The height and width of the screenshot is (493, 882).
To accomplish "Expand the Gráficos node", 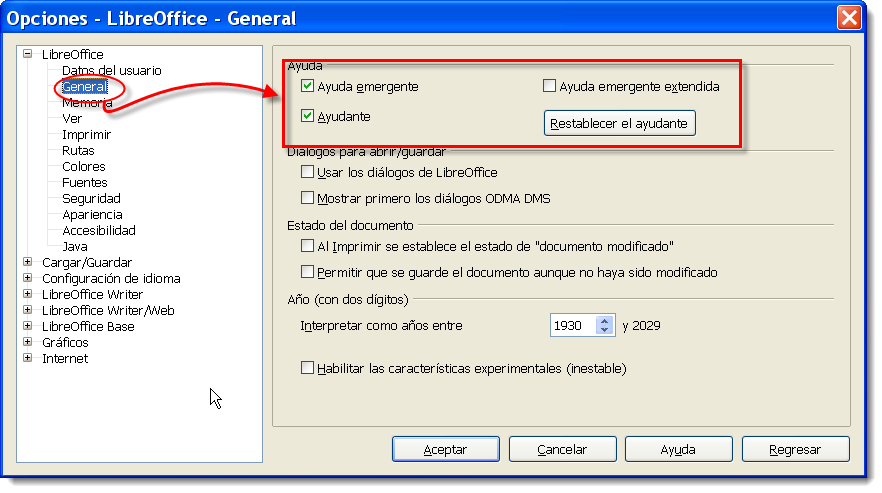I will point(28,342).
